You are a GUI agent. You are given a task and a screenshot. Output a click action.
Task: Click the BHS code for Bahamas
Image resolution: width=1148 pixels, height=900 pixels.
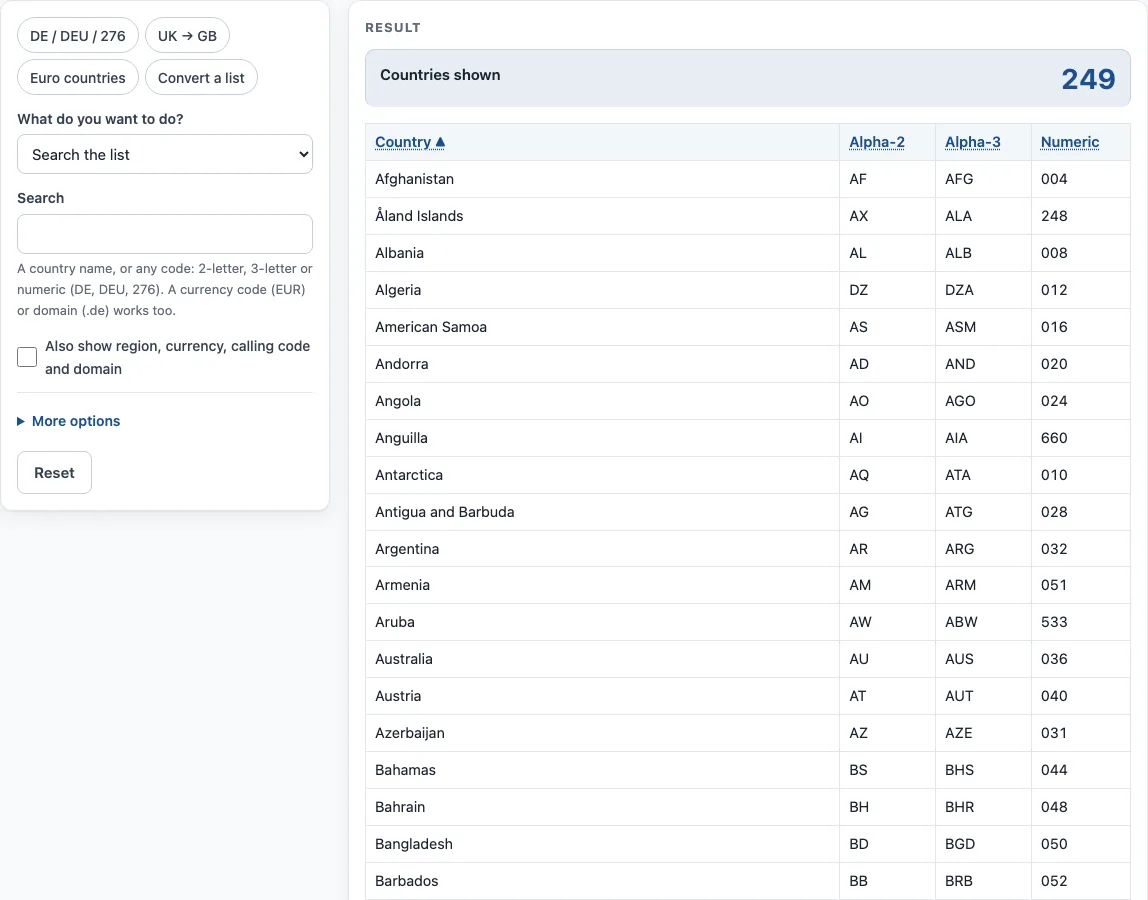959,770
